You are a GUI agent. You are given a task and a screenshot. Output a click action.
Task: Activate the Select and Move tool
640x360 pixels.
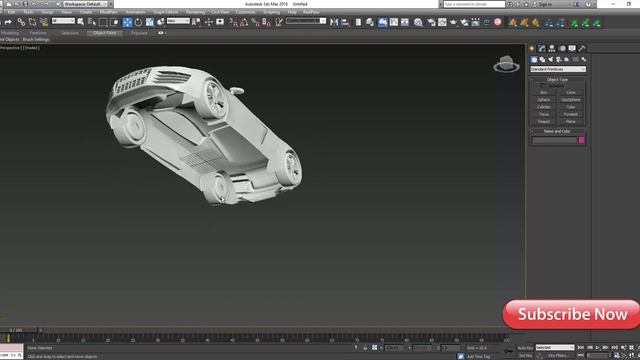tap(127, 22)
